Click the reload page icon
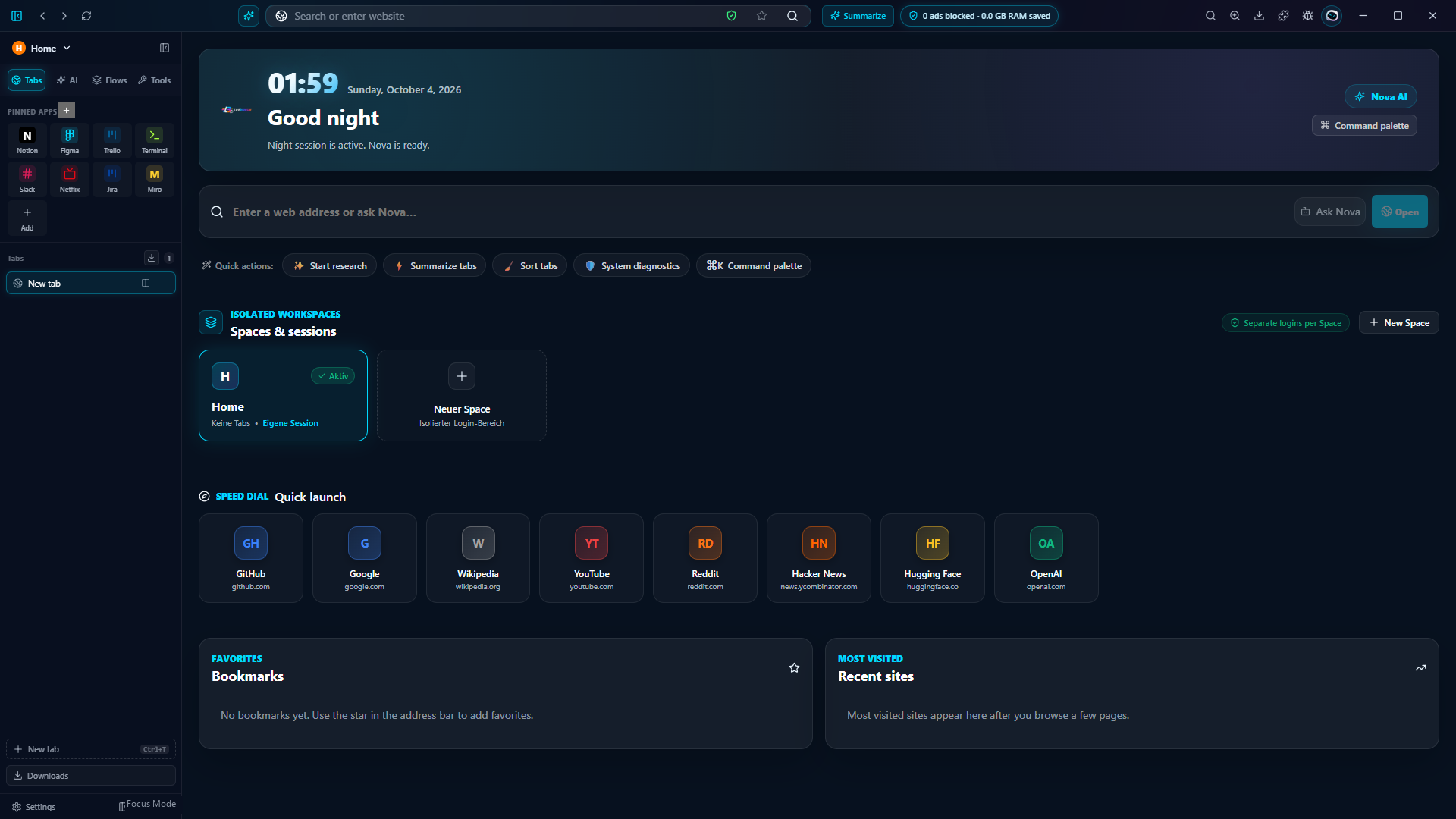The width and height of the screenshot is (1456, 819). [86, 16]
